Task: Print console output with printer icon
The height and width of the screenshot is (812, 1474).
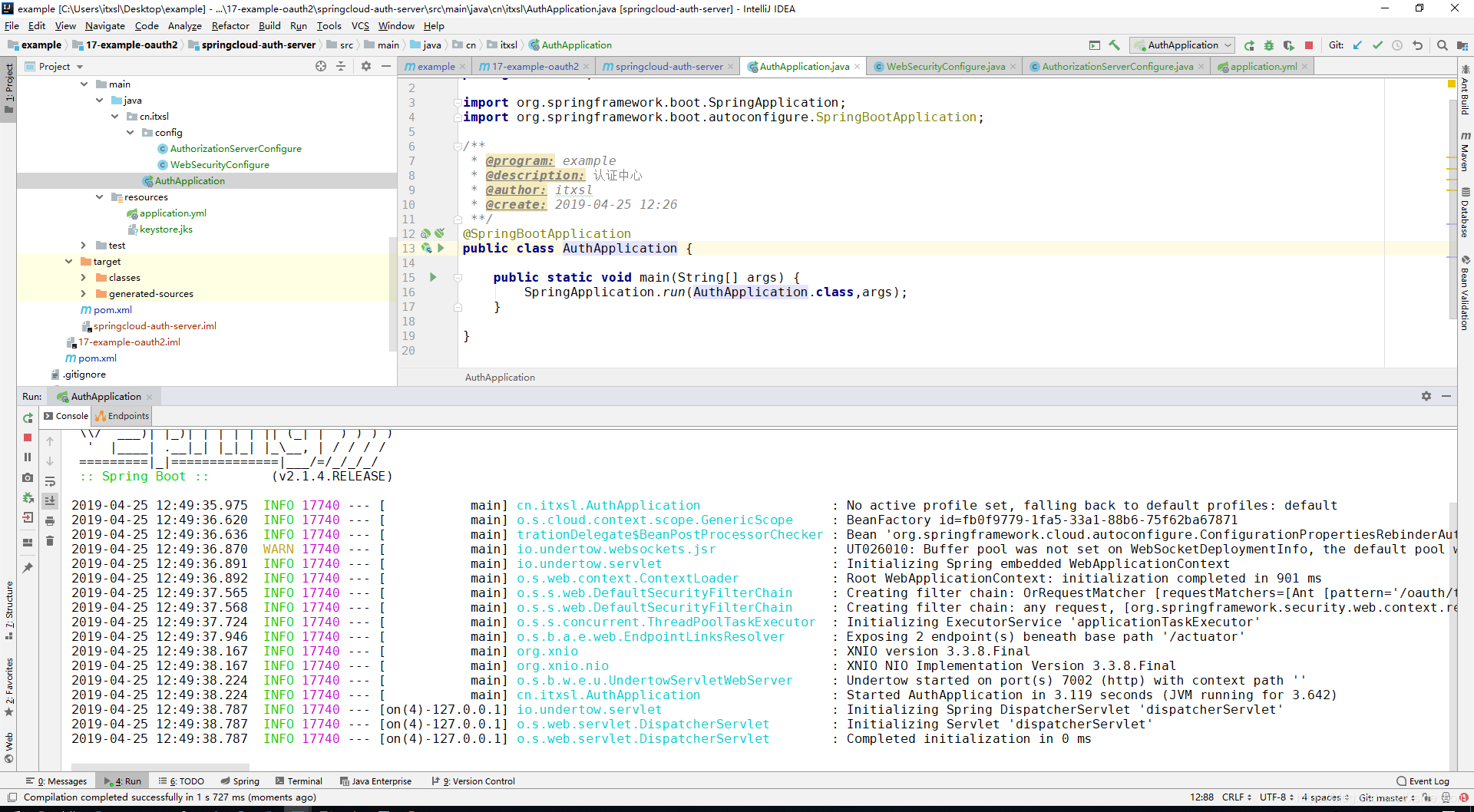Action: coord(50,521)
